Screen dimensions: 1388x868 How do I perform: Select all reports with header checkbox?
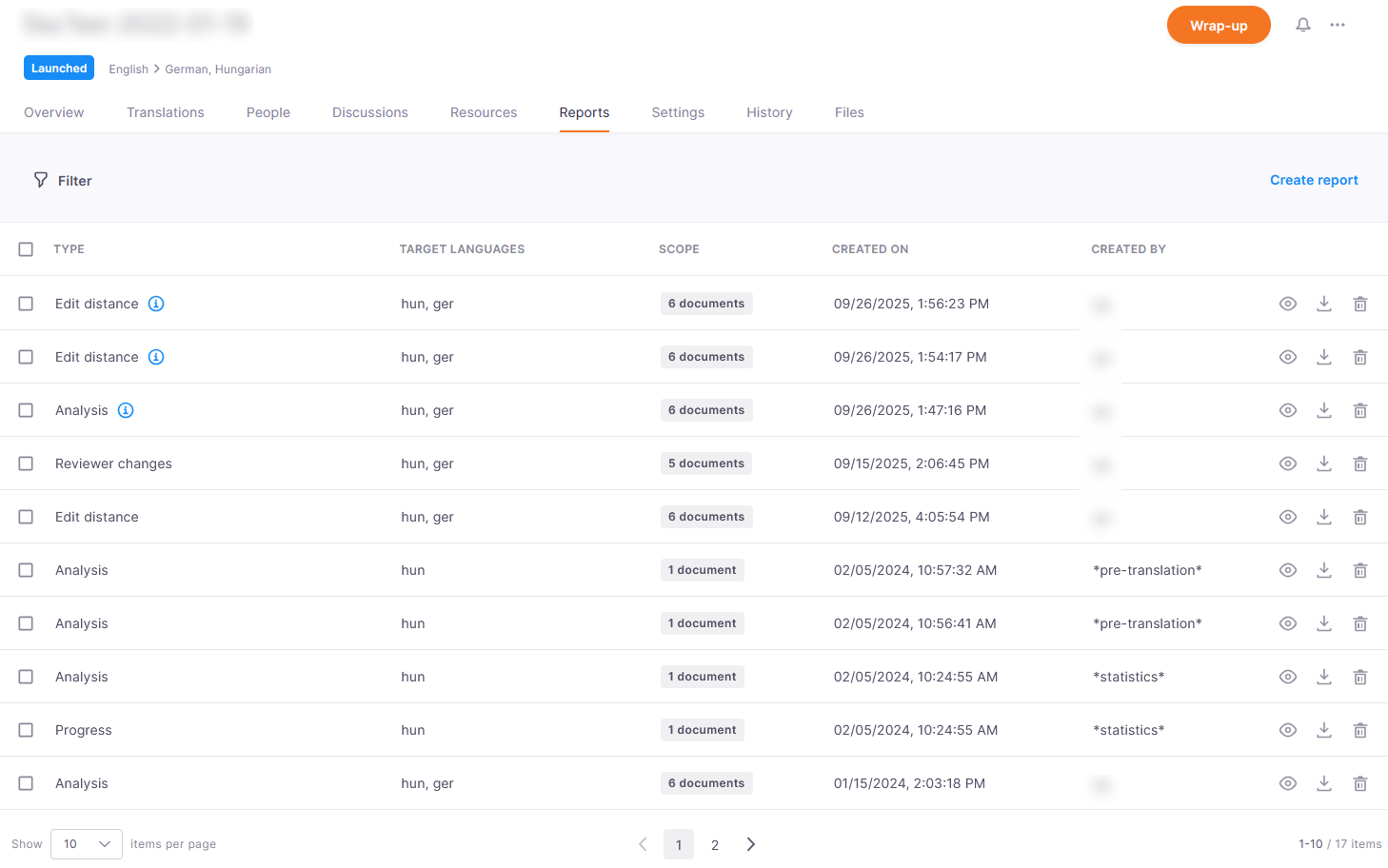click(x=26, y=249)
